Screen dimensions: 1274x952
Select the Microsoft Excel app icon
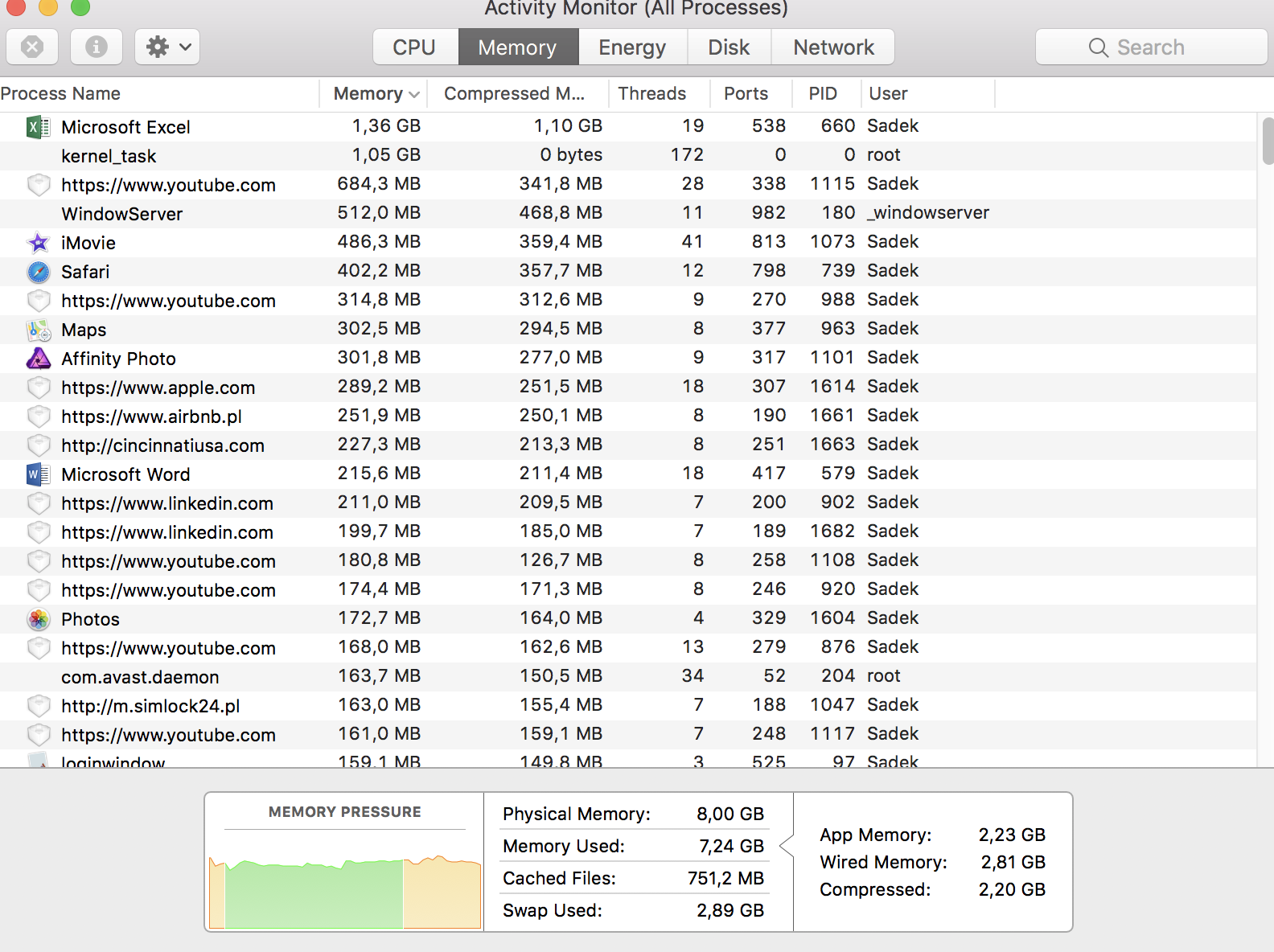point(39,127)
